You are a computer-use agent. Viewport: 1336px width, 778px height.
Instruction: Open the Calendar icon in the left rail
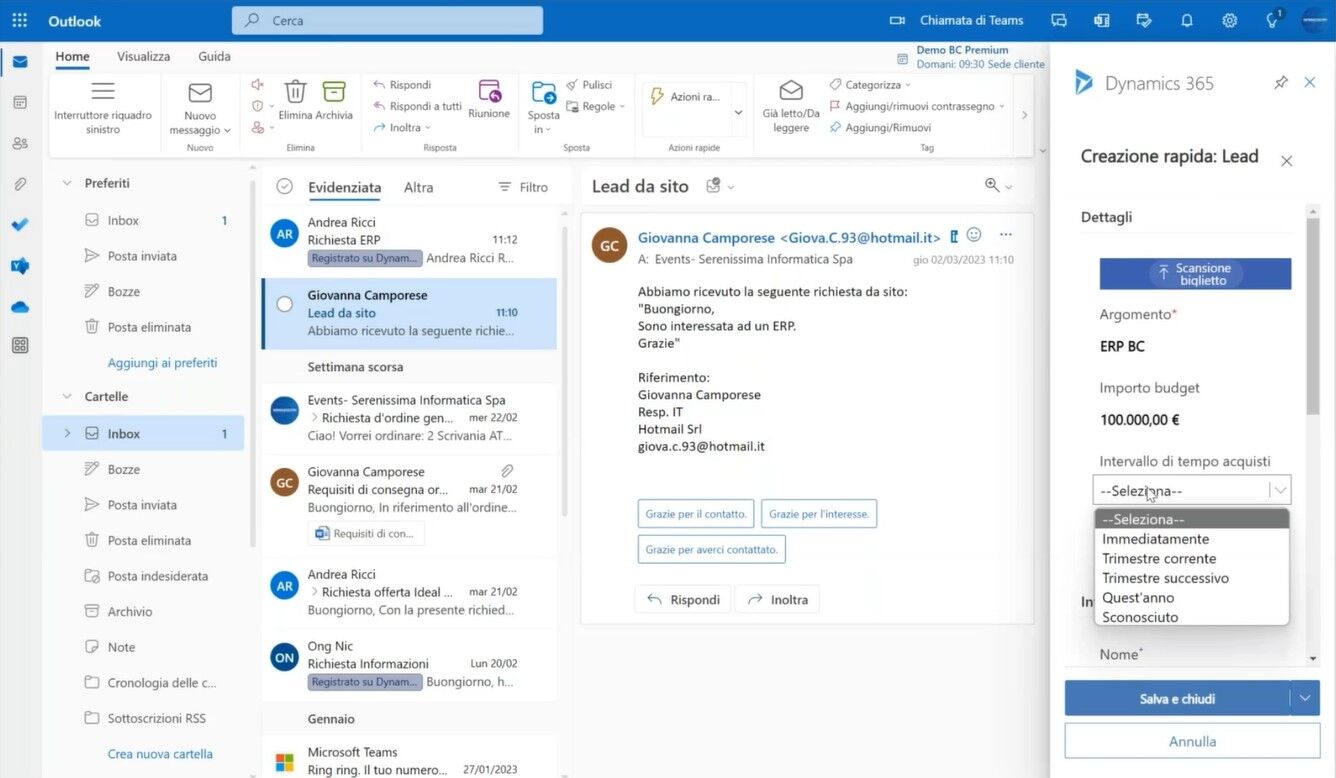(19, 101)
